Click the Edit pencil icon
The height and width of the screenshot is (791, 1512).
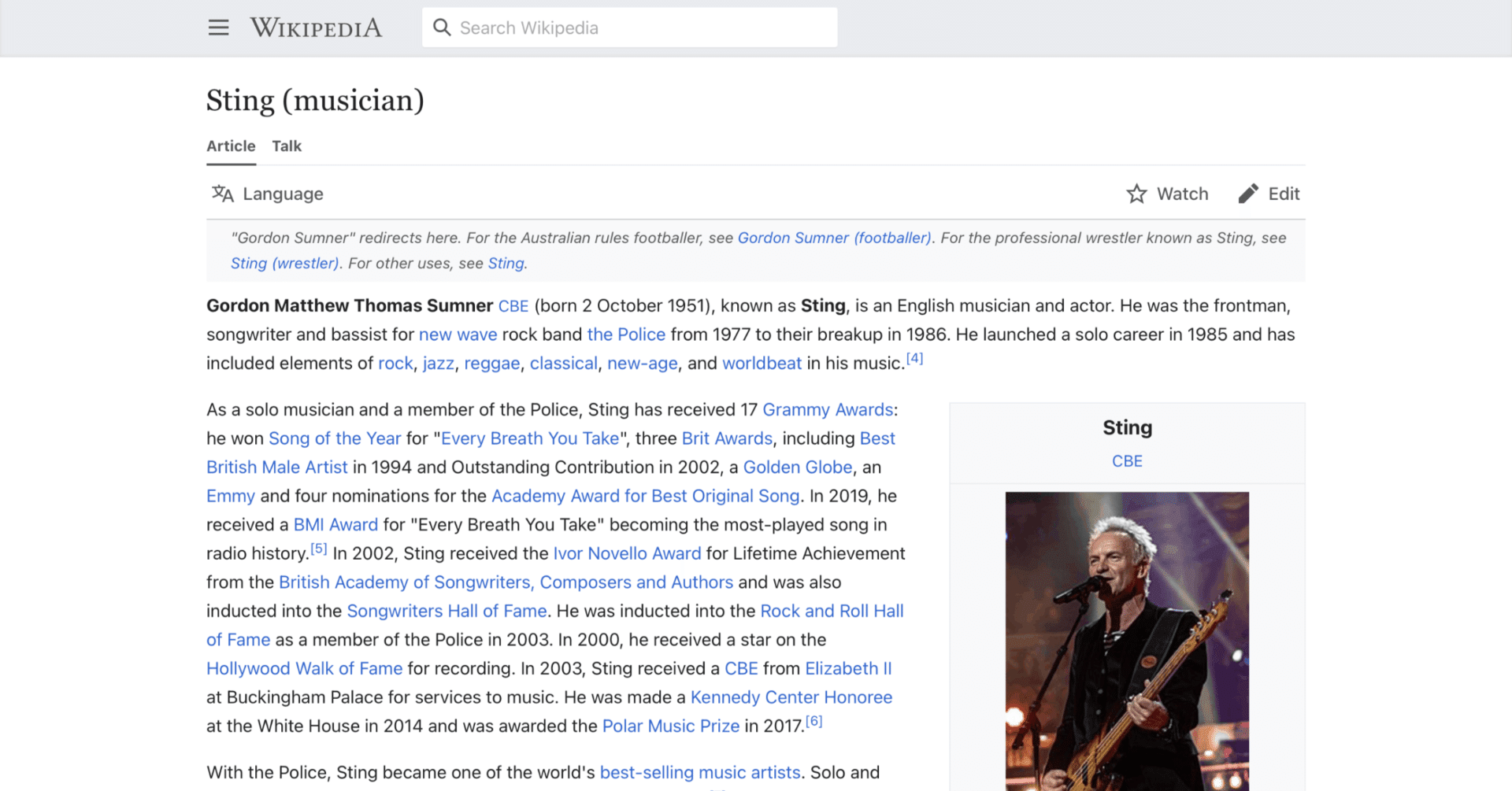point(1248,194)
